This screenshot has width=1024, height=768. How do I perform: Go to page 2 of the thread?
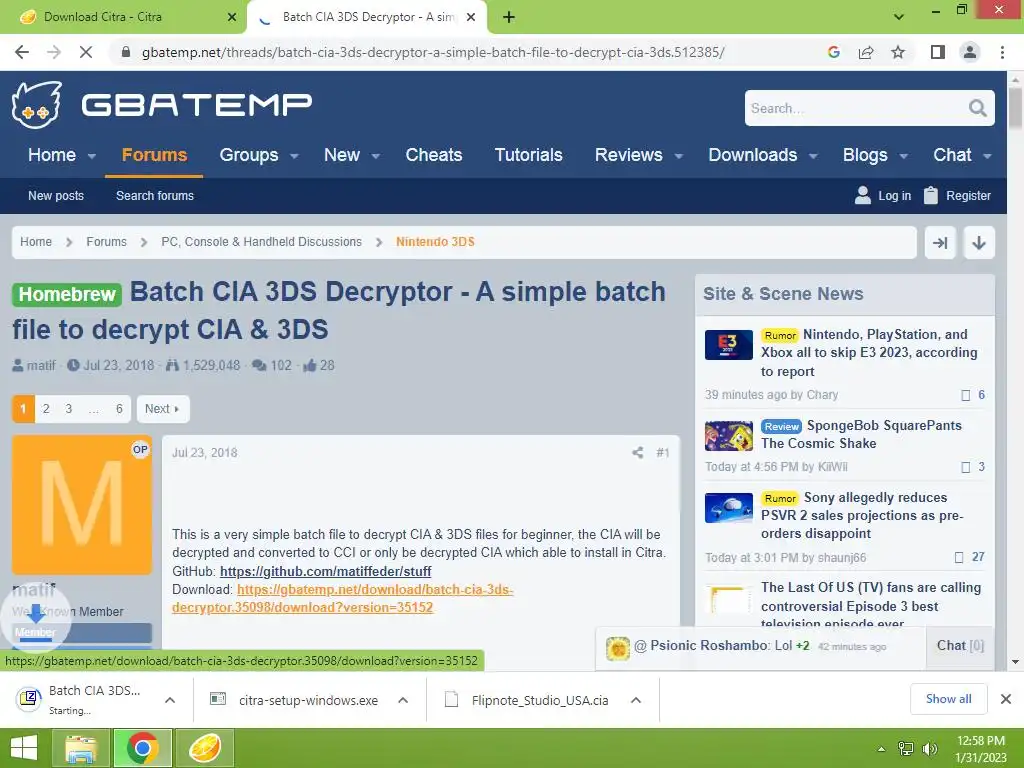point(46,409)
